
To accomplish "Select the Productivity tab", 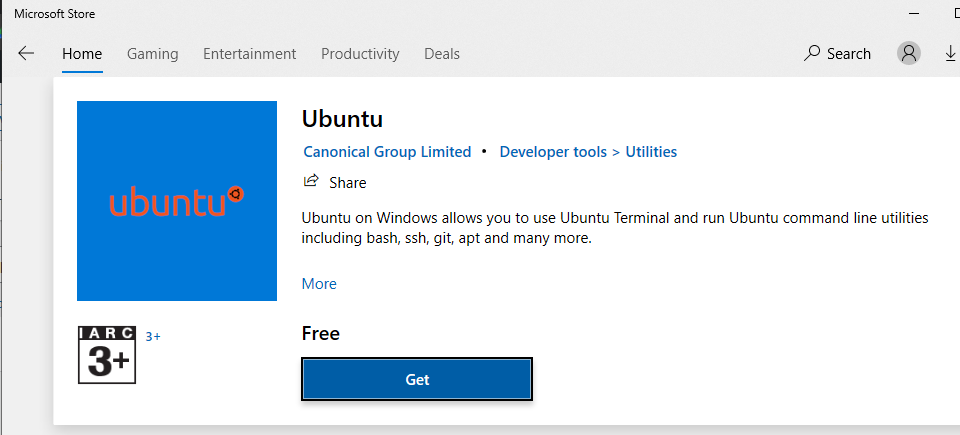I will point(360,54).
